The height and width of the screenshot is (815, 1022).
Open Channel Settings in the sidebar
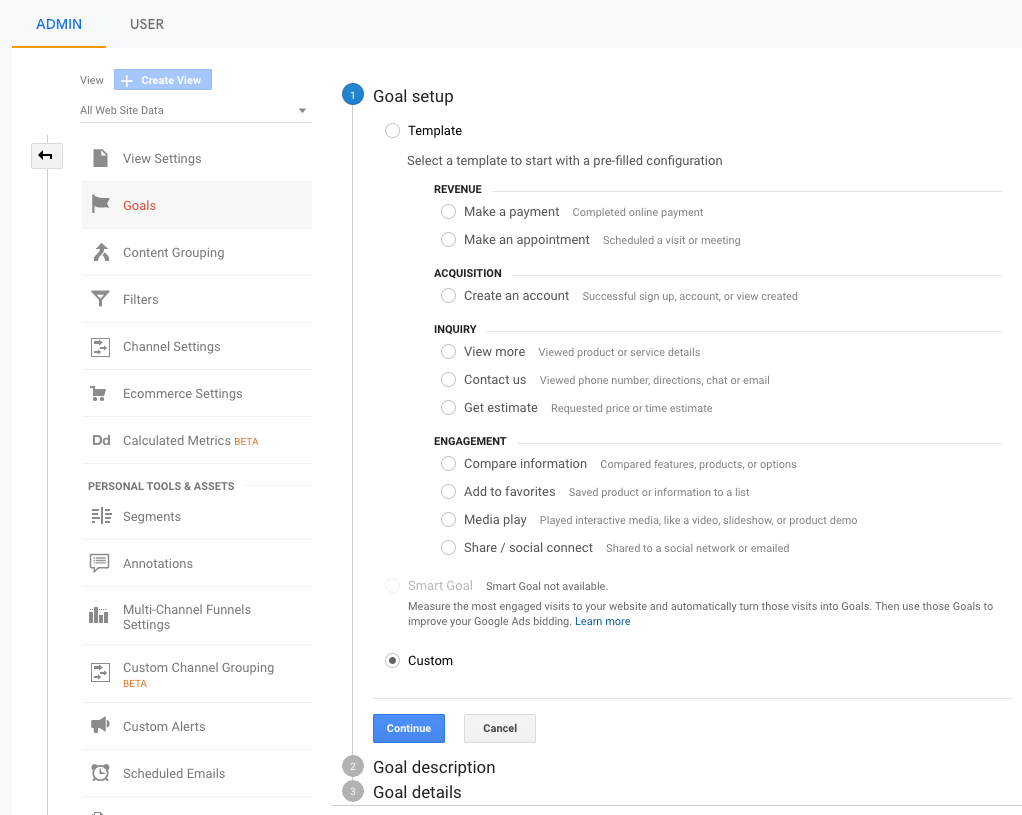click(x=197, y=346)
